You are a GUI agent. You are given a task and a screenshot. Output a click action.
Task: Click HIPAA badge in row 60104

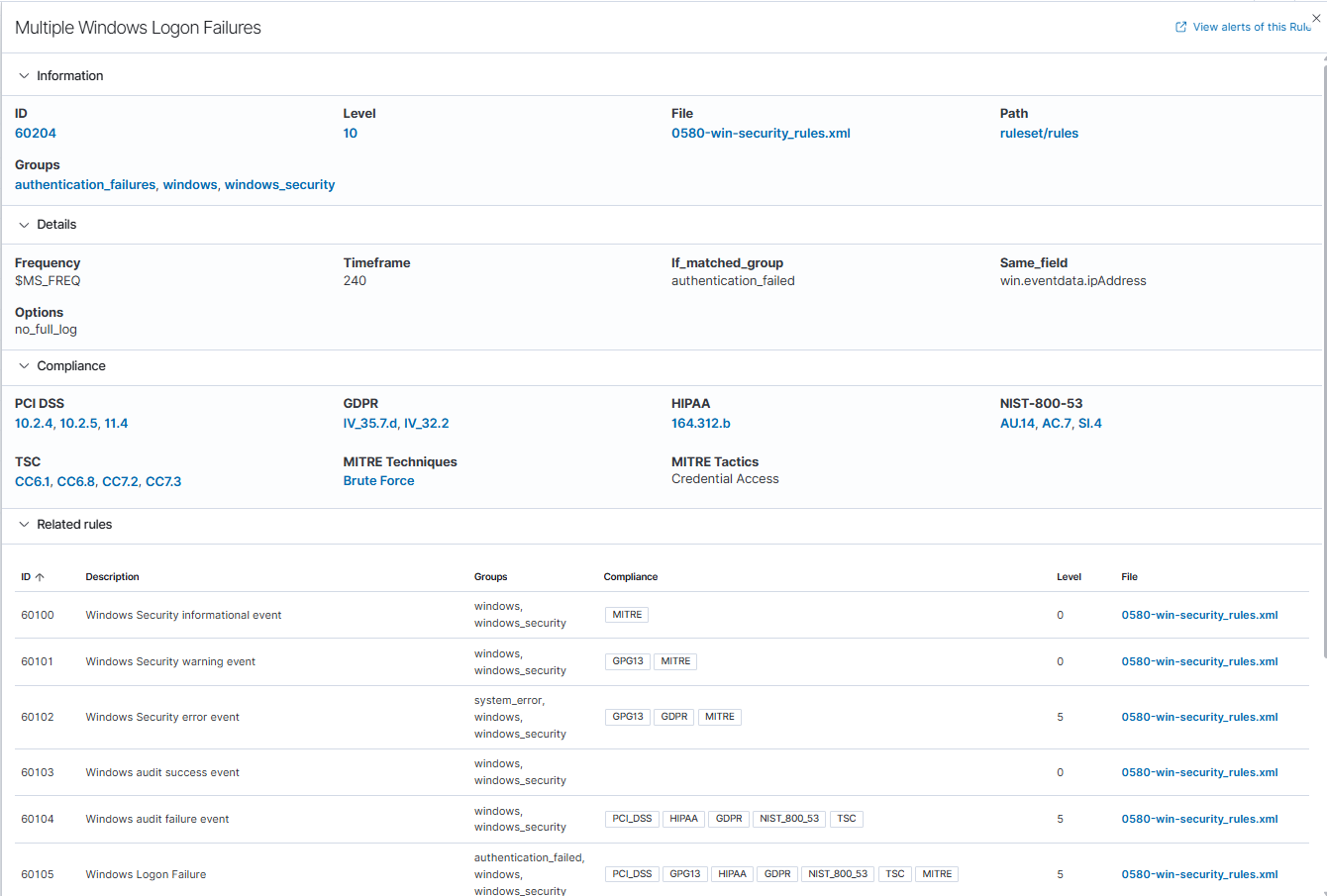pos(683,819)
